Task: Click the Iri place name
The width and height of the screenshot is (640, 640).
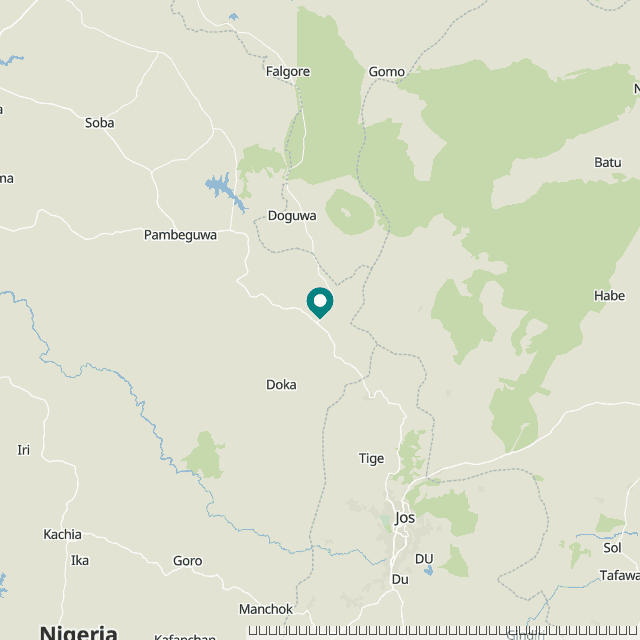Action: [23, 450]
